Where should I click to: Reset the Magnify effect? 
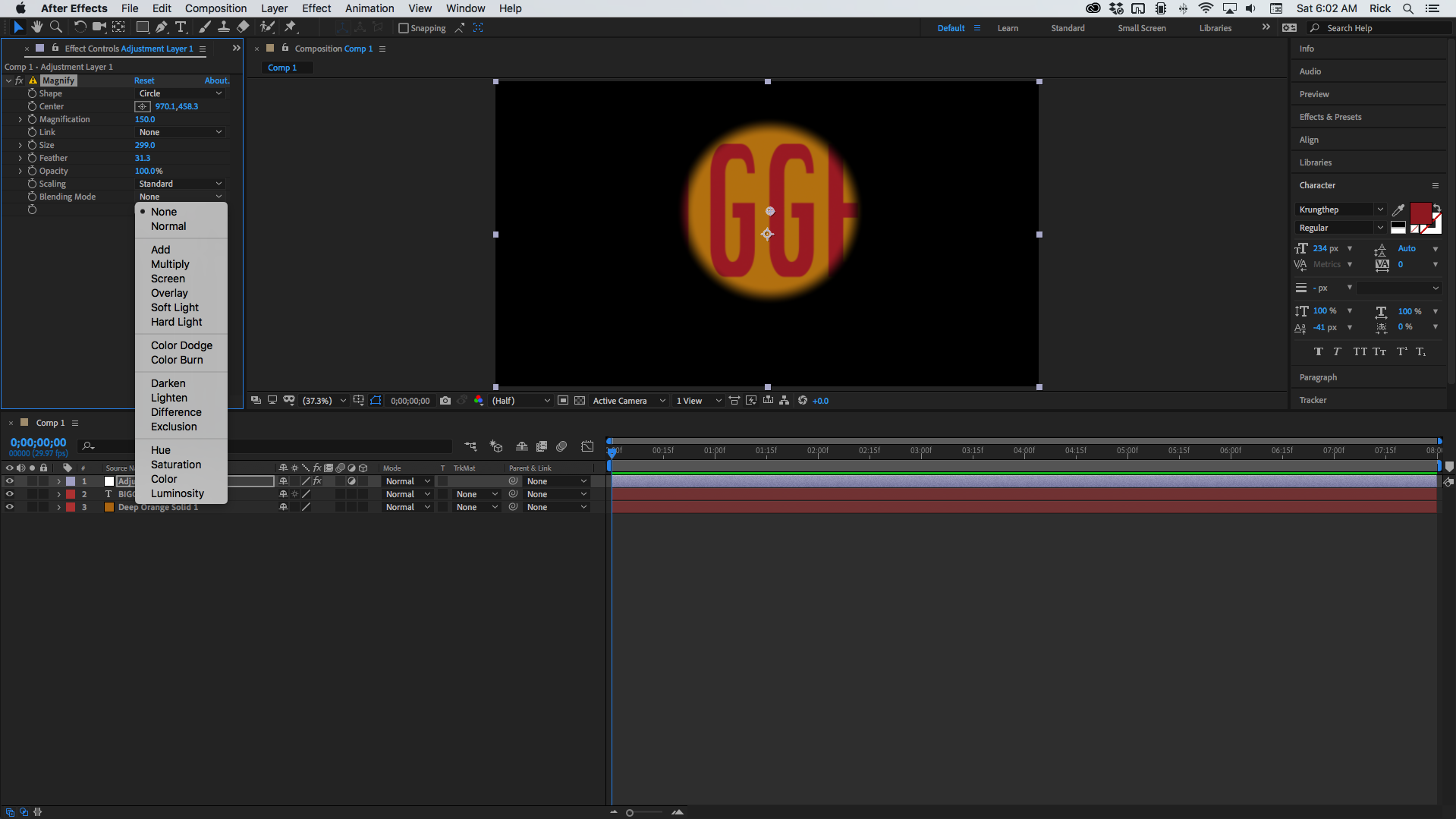point(143,80)
